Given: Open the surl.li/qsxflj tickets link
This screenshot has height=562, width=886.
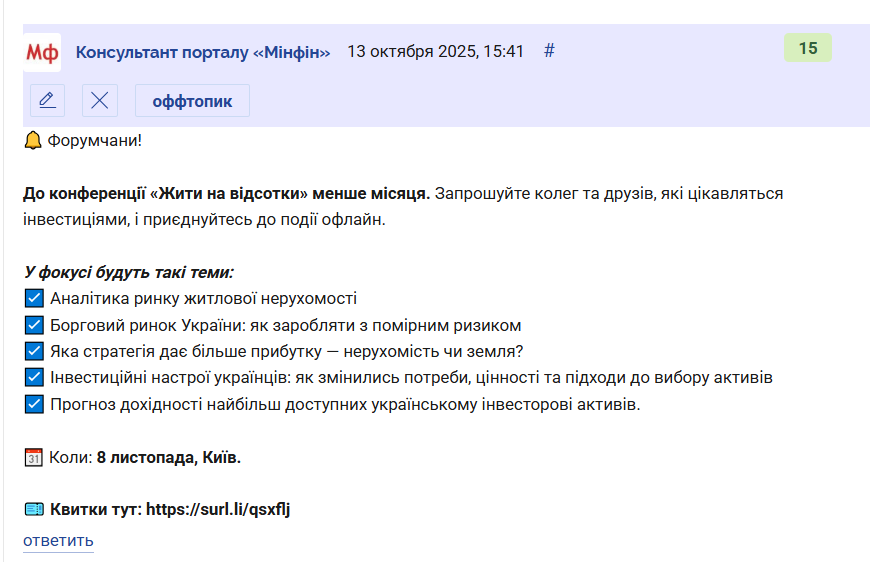Looking at the screenshot, I should coord(218,509).
